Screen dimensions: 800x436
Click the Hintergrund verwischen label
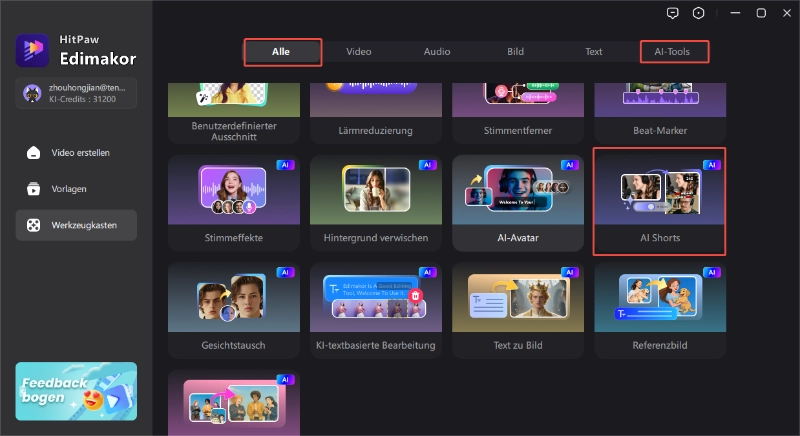pyautogui.click(x=376, y=238)
